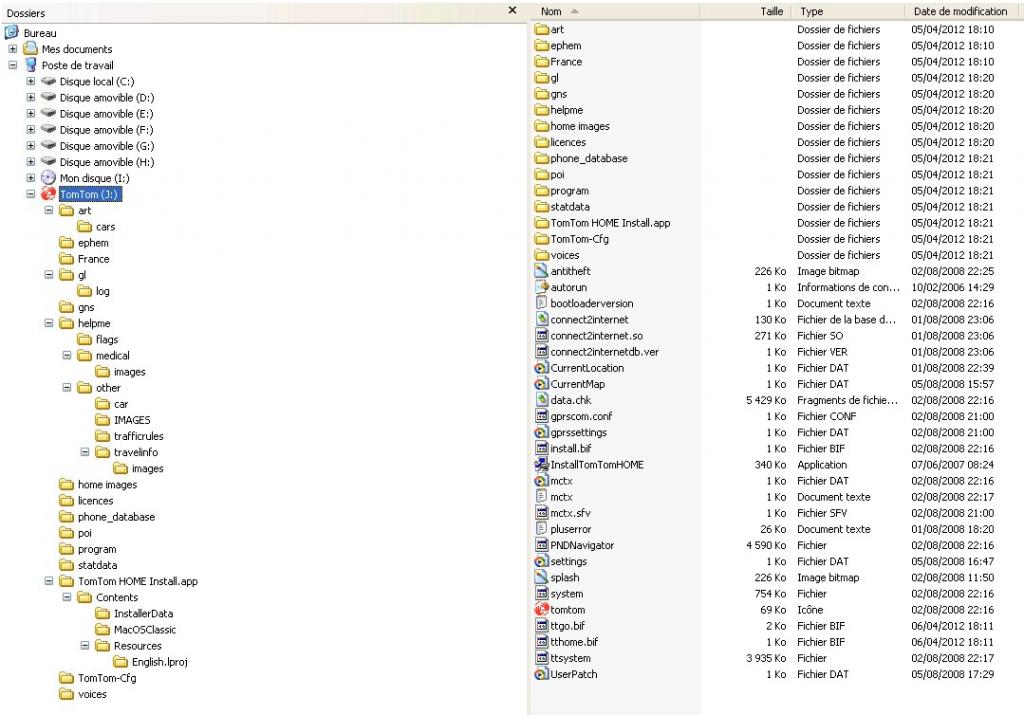Select Disque amovible (H:) in tree

(x=106, y=162)
